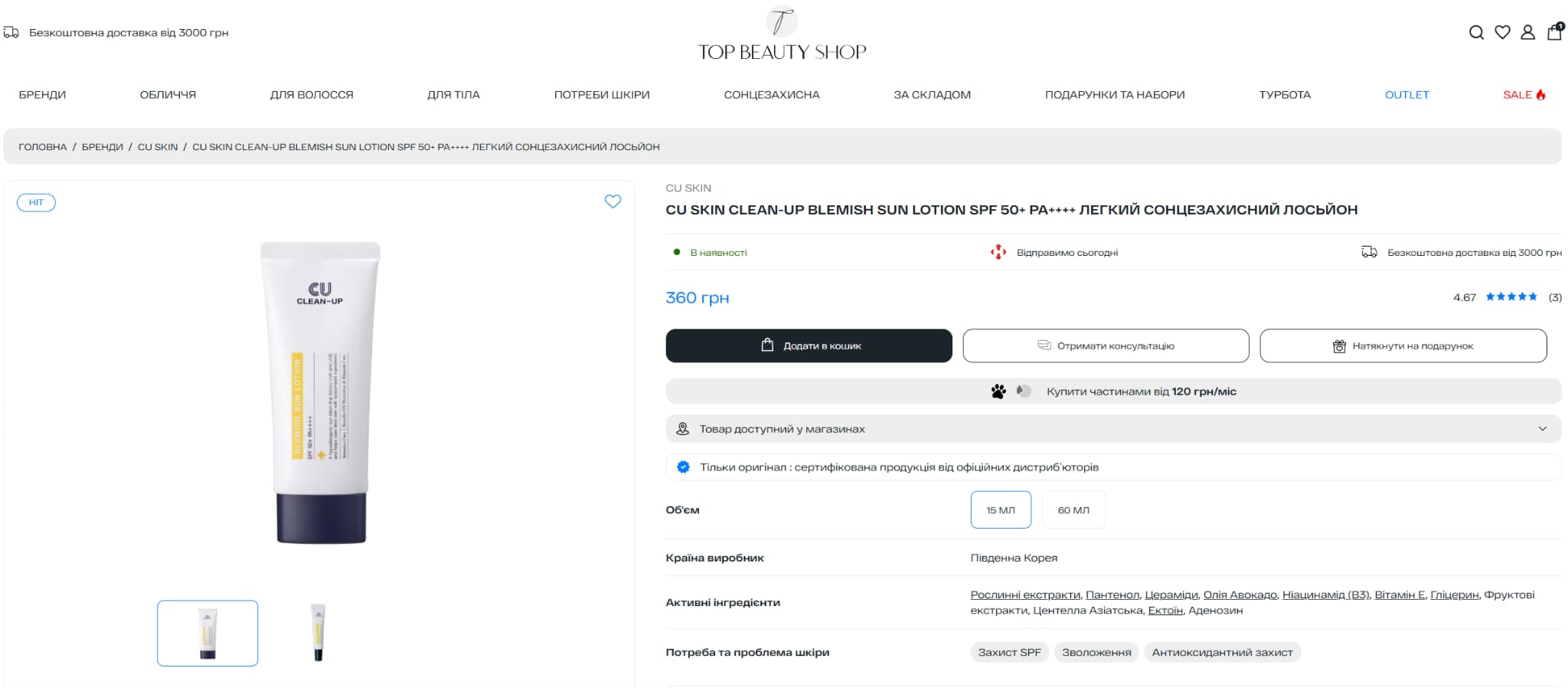Open ПОДАРУНКИ ТА НАБОРИ menu

[x=1115, y=95]
